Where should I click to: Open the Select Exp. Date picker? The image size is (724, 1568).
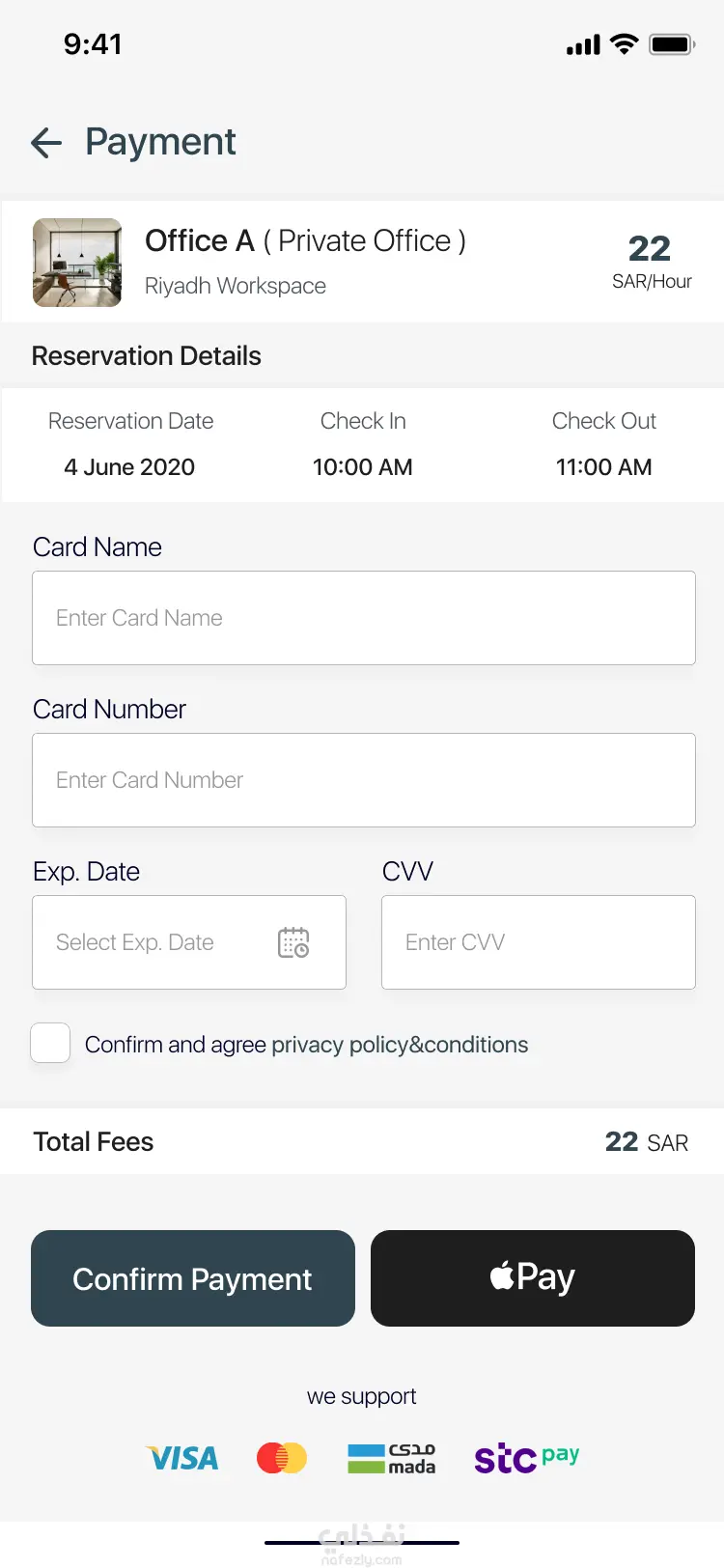pos(189,942)
